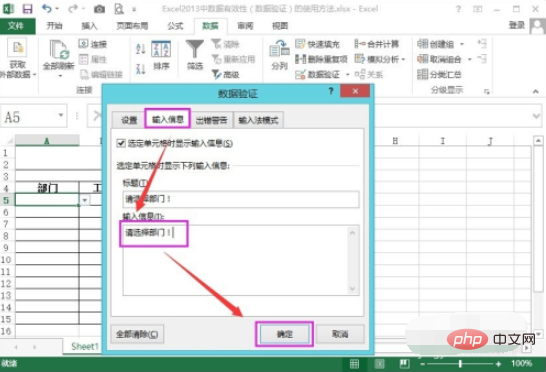Click the Undo arrow icon
The image size is (546, 372).
point(46,8)
